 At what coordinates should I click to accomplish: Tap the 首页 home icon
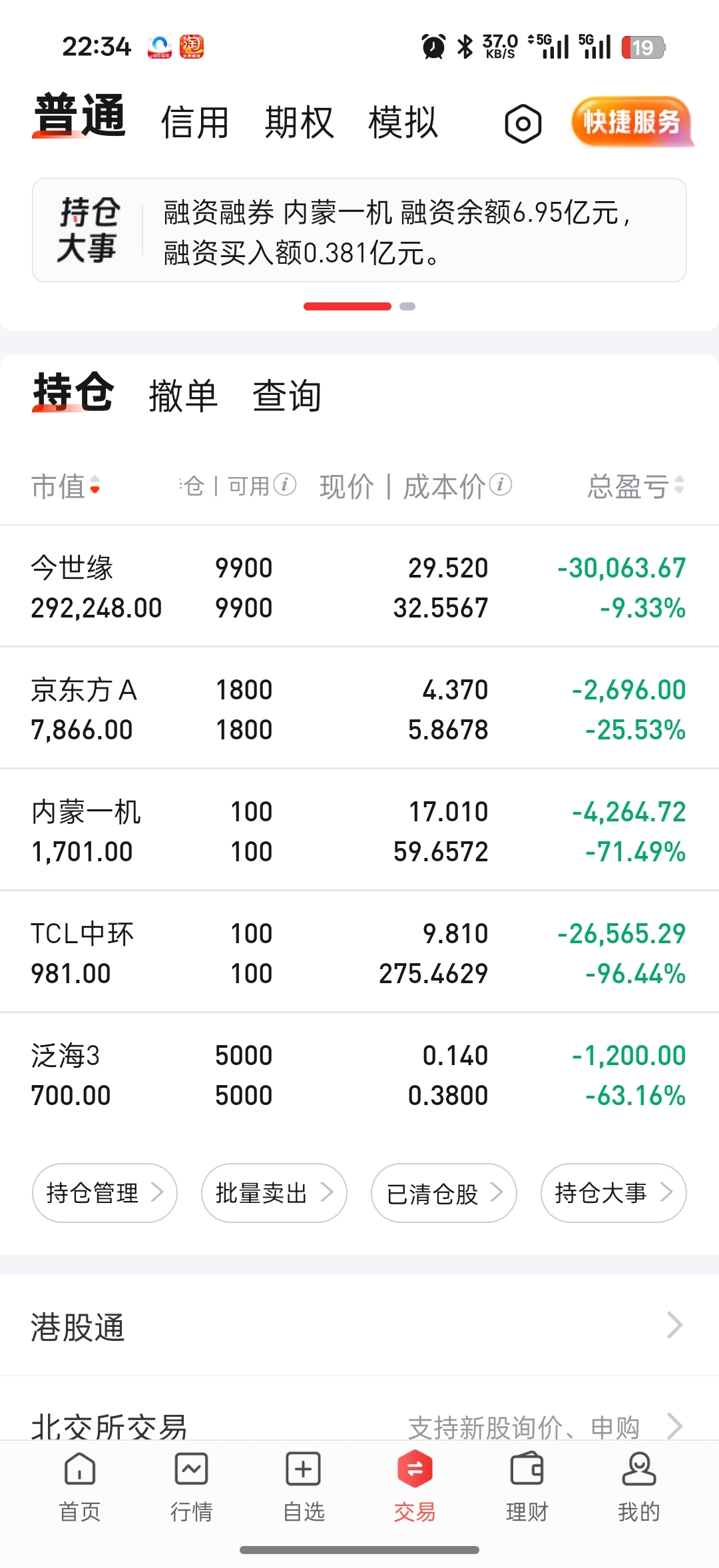point(80,1469)
